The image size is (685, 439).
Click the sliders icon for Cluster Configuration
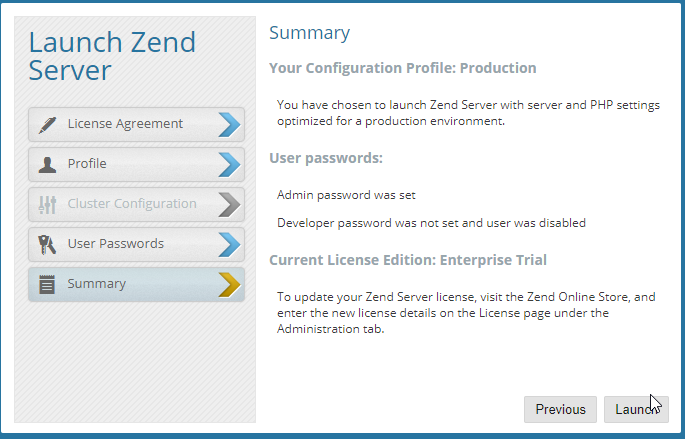[x=46, y=204]
